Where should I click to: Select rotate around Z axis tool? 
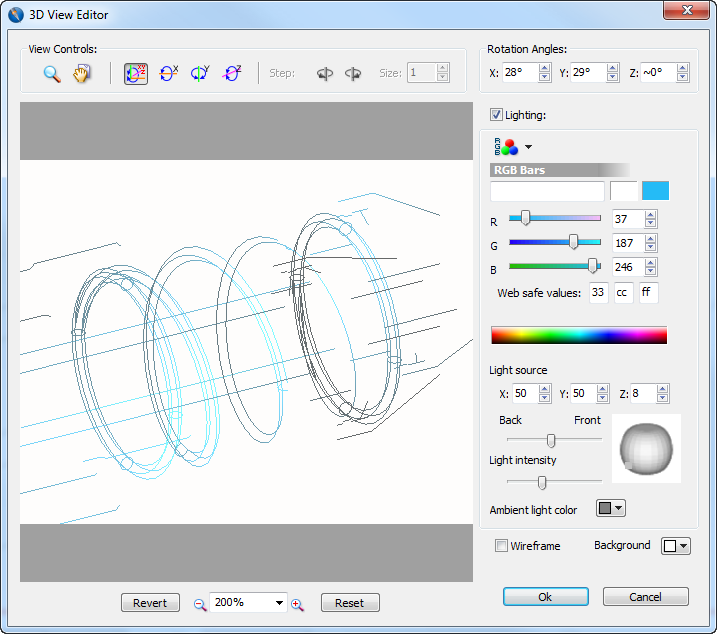[x=232, y=73]
